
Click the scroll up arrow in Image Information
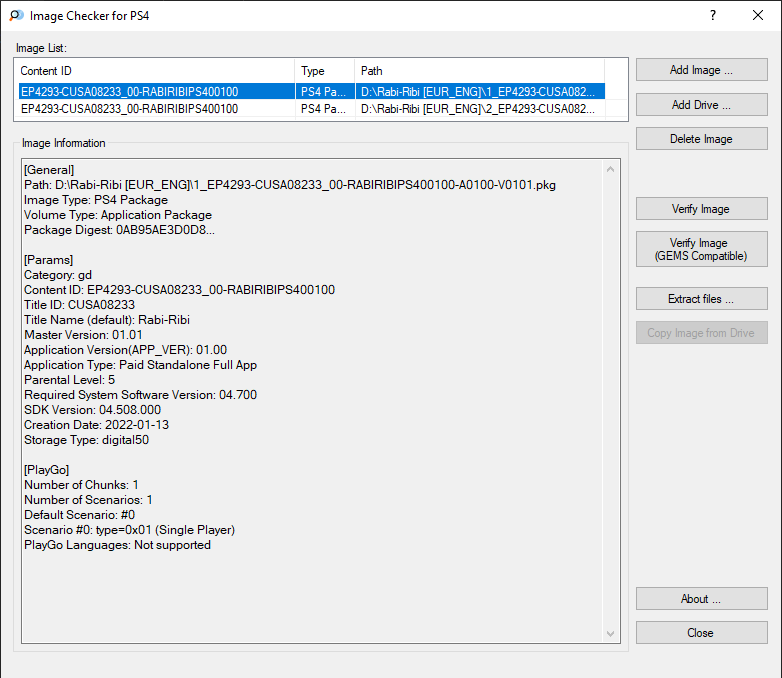[x=610, y=170]
